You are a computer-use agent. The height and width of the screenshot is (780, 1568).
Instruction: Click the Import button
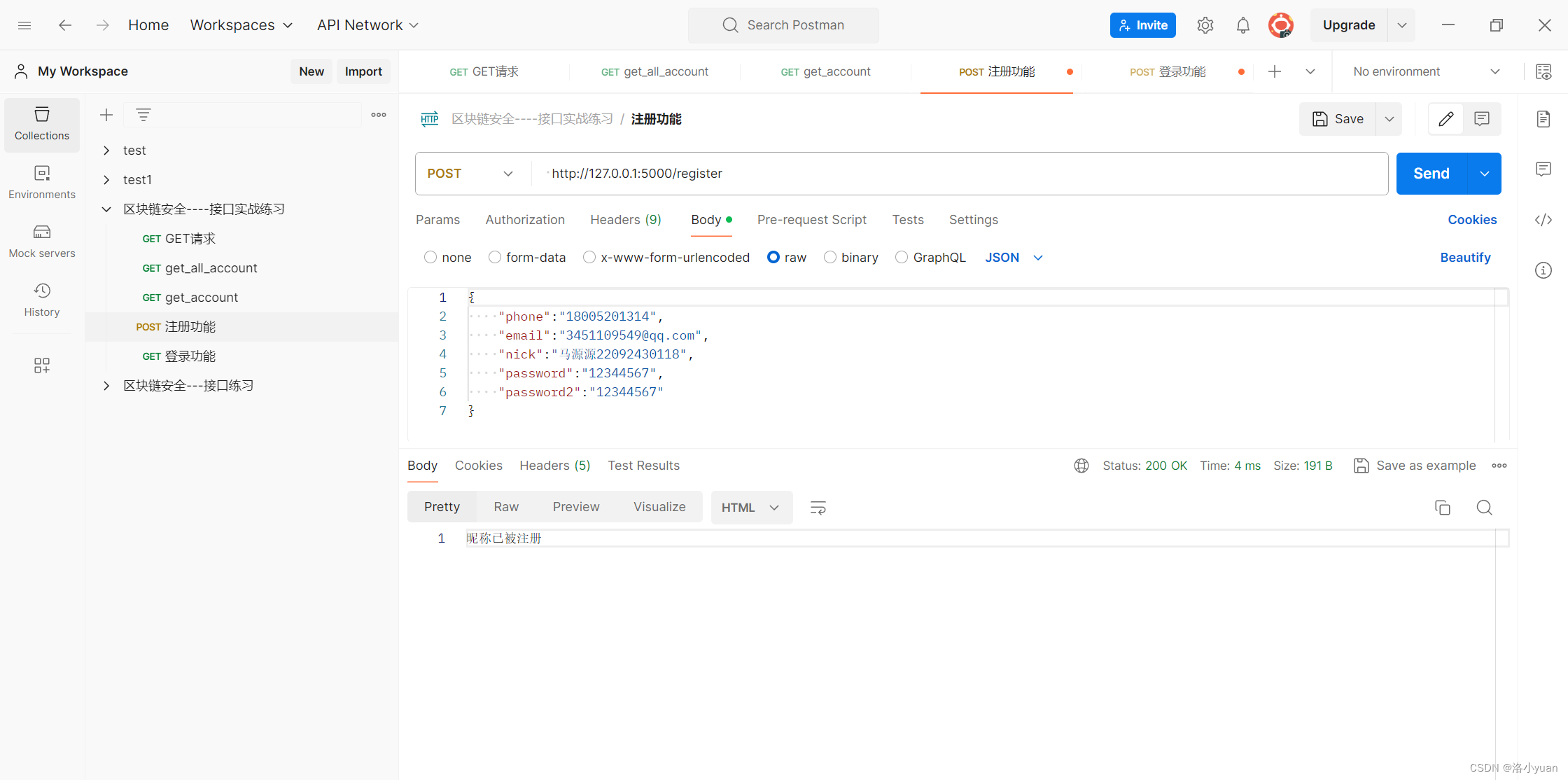(363, 71)
